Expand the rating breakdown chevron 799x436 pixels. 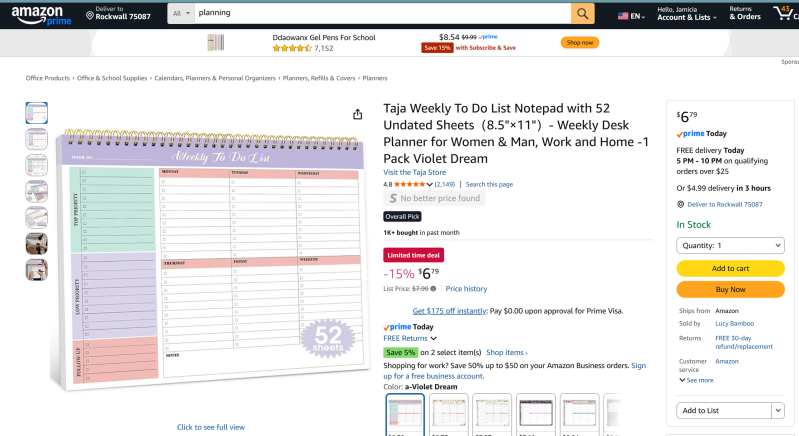coord(430,184)
